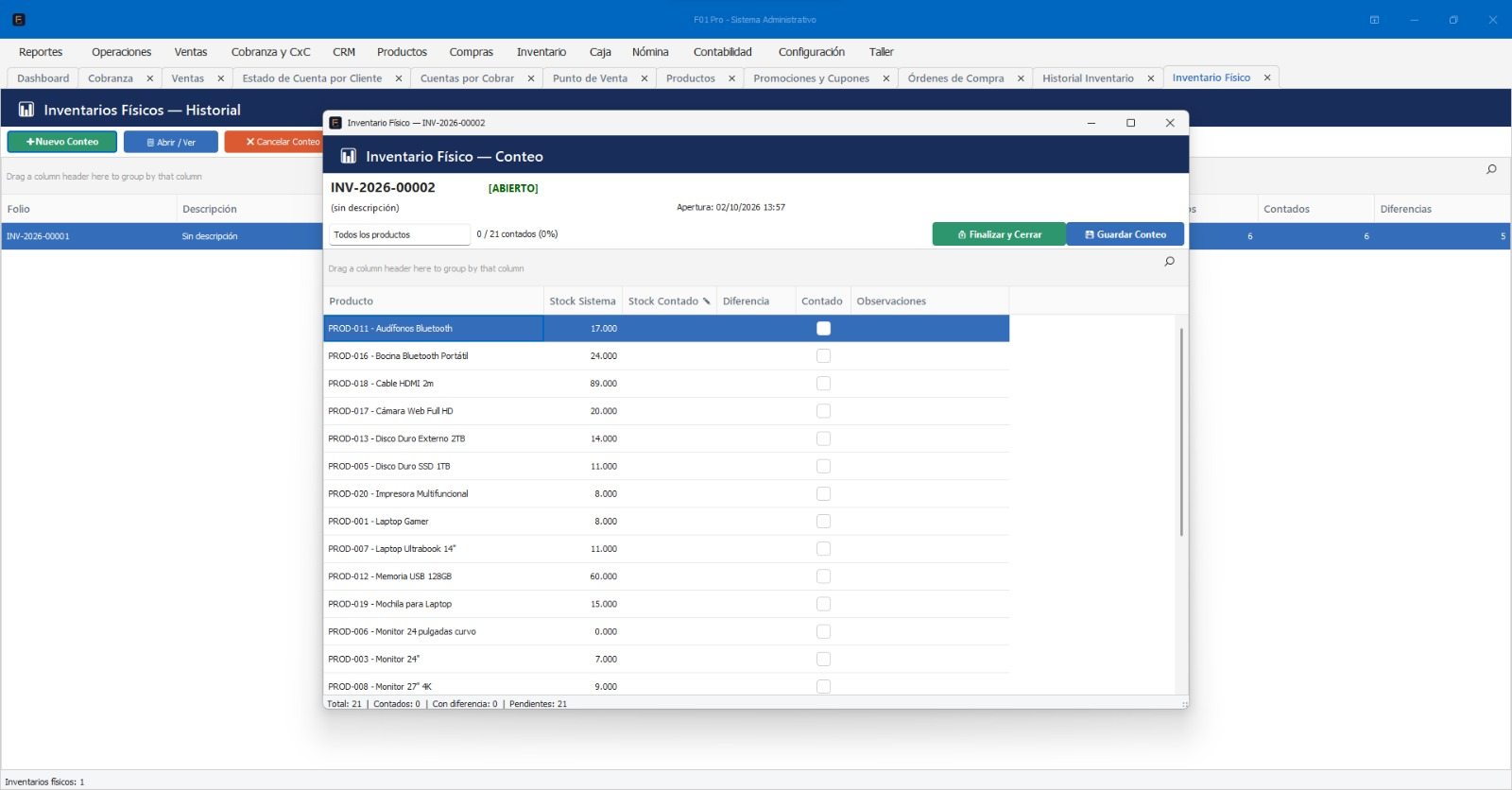Check Contado for PROD-001 Laptop Gamer

tap(823, 521)
